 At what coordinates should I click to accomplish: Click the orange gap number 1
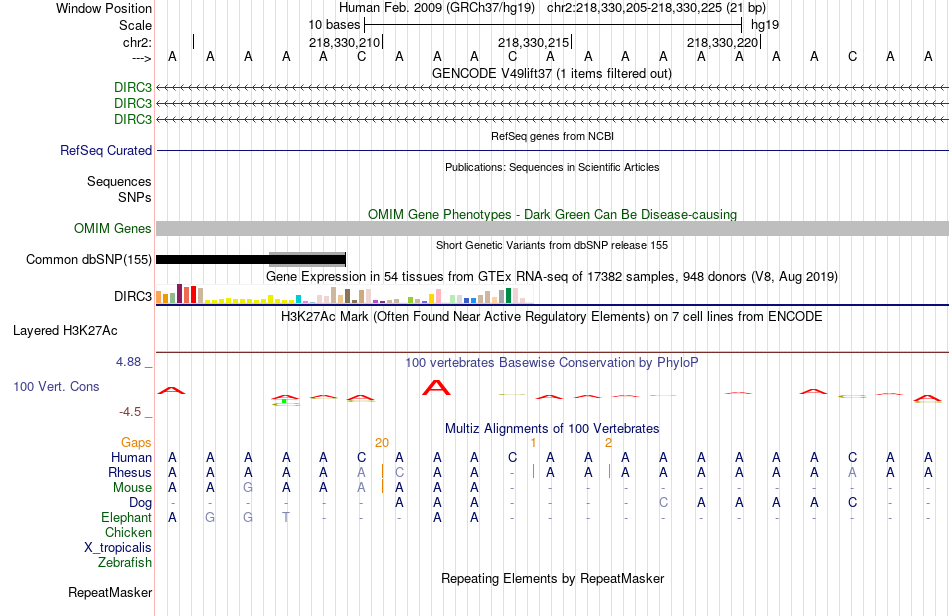[x=533, y=443]
